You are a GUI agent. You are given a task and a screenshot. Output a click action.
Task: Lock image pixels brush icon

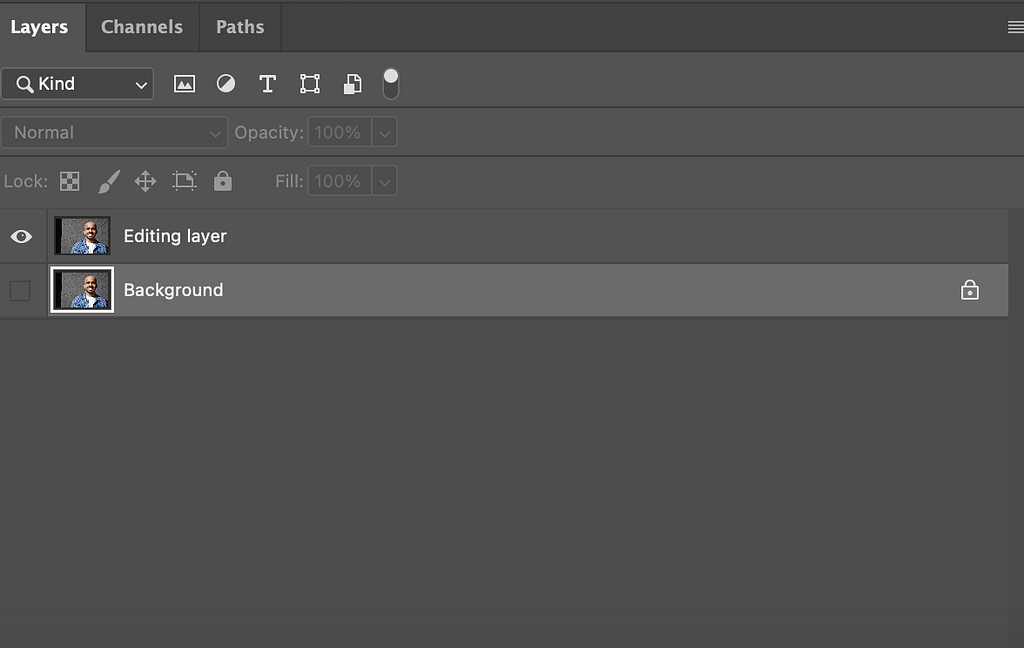108,181
